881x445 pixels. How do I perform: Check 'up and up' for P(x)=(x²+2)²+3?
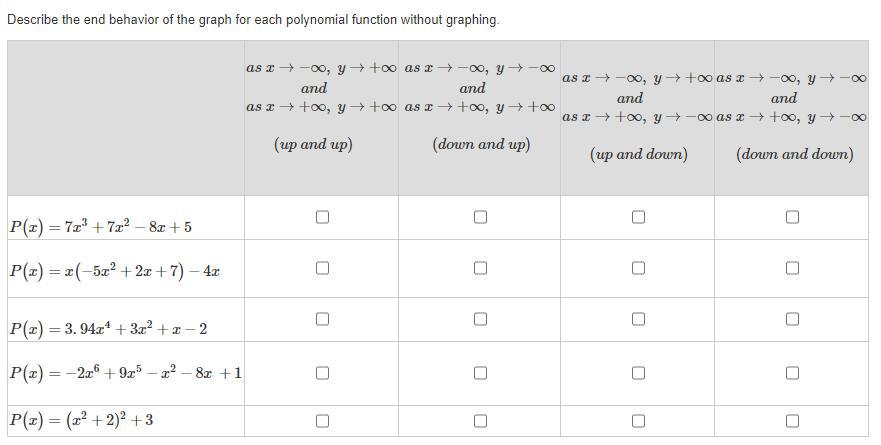(322, 420)
